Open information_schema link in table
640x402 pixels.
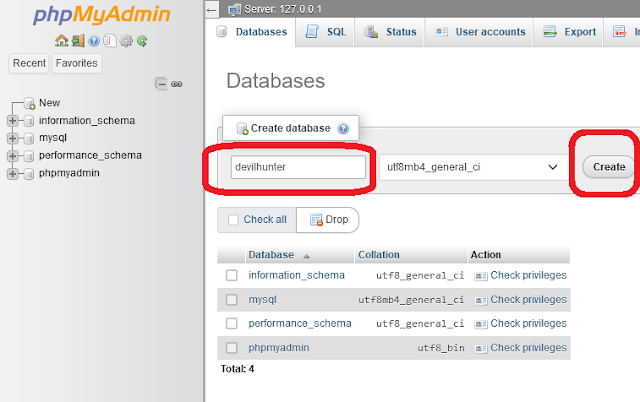click(296, 275)
